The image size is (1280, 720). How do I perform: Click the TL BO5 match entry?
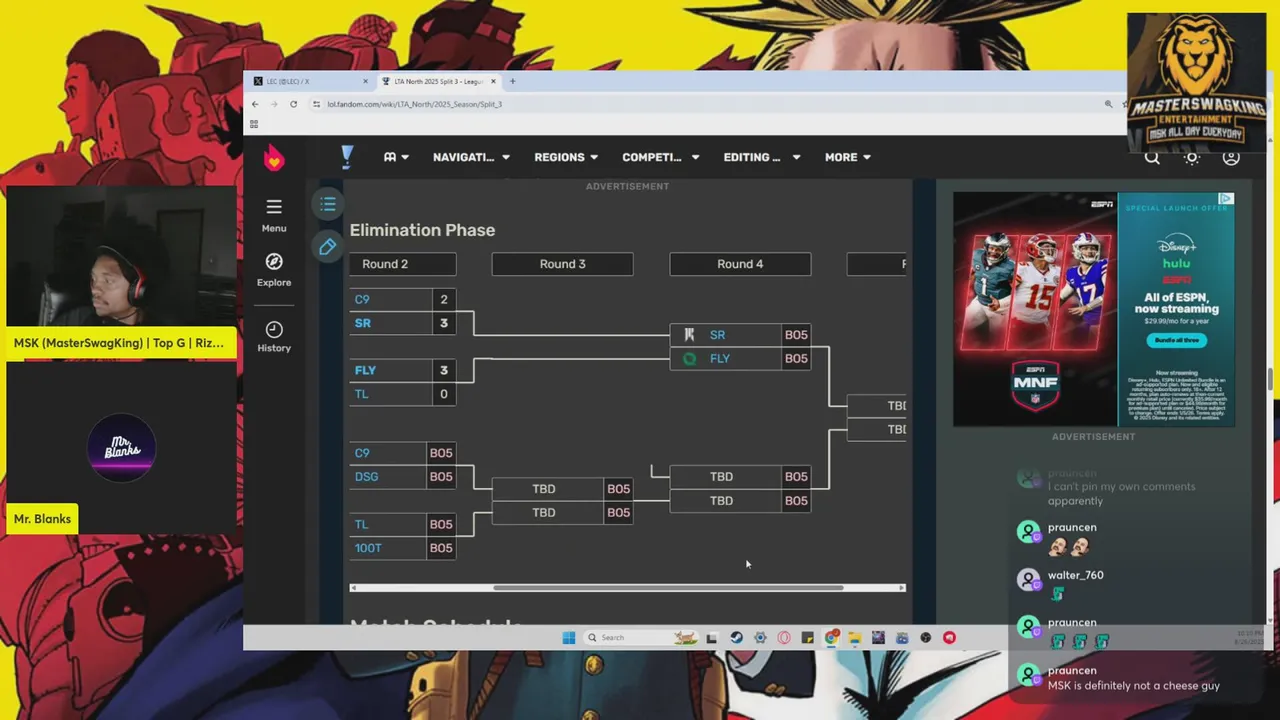[x=403, y=524]
